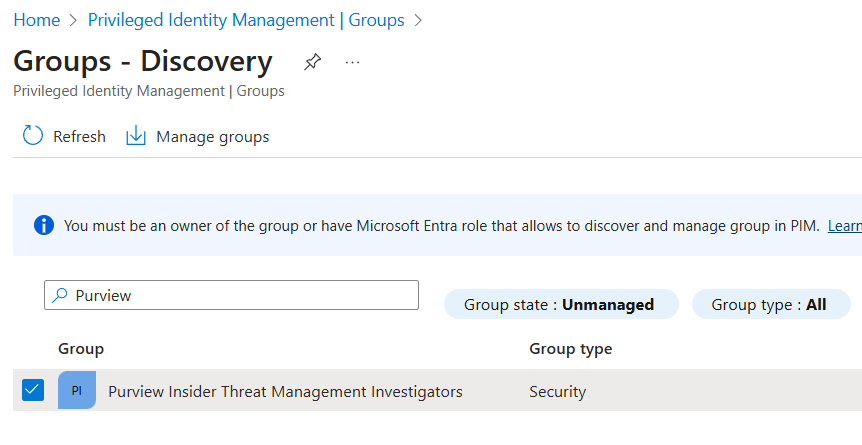Open Purview Insider Threat Management Investigators group

point(285,392)
